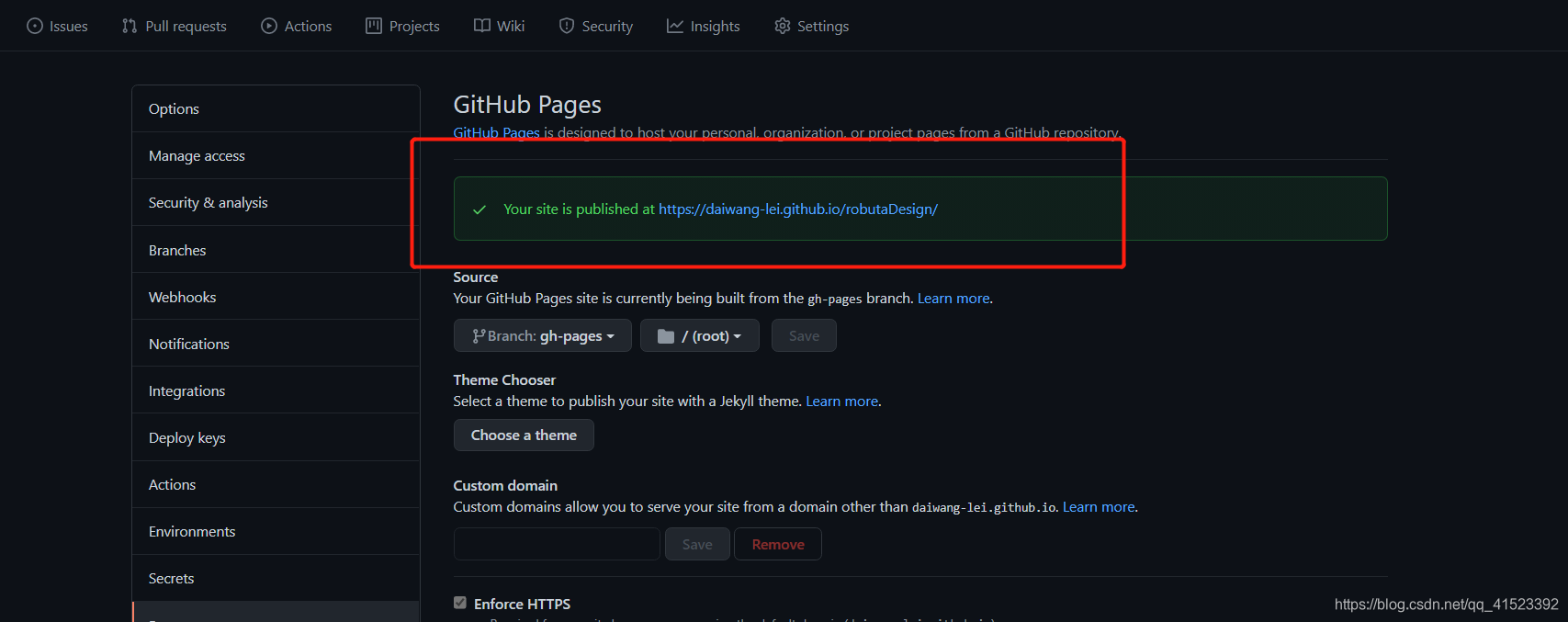The height and width of the screenshot is (622, 1568).
Task: Open the Pull requests tab
Action: (x=174, y=26)
